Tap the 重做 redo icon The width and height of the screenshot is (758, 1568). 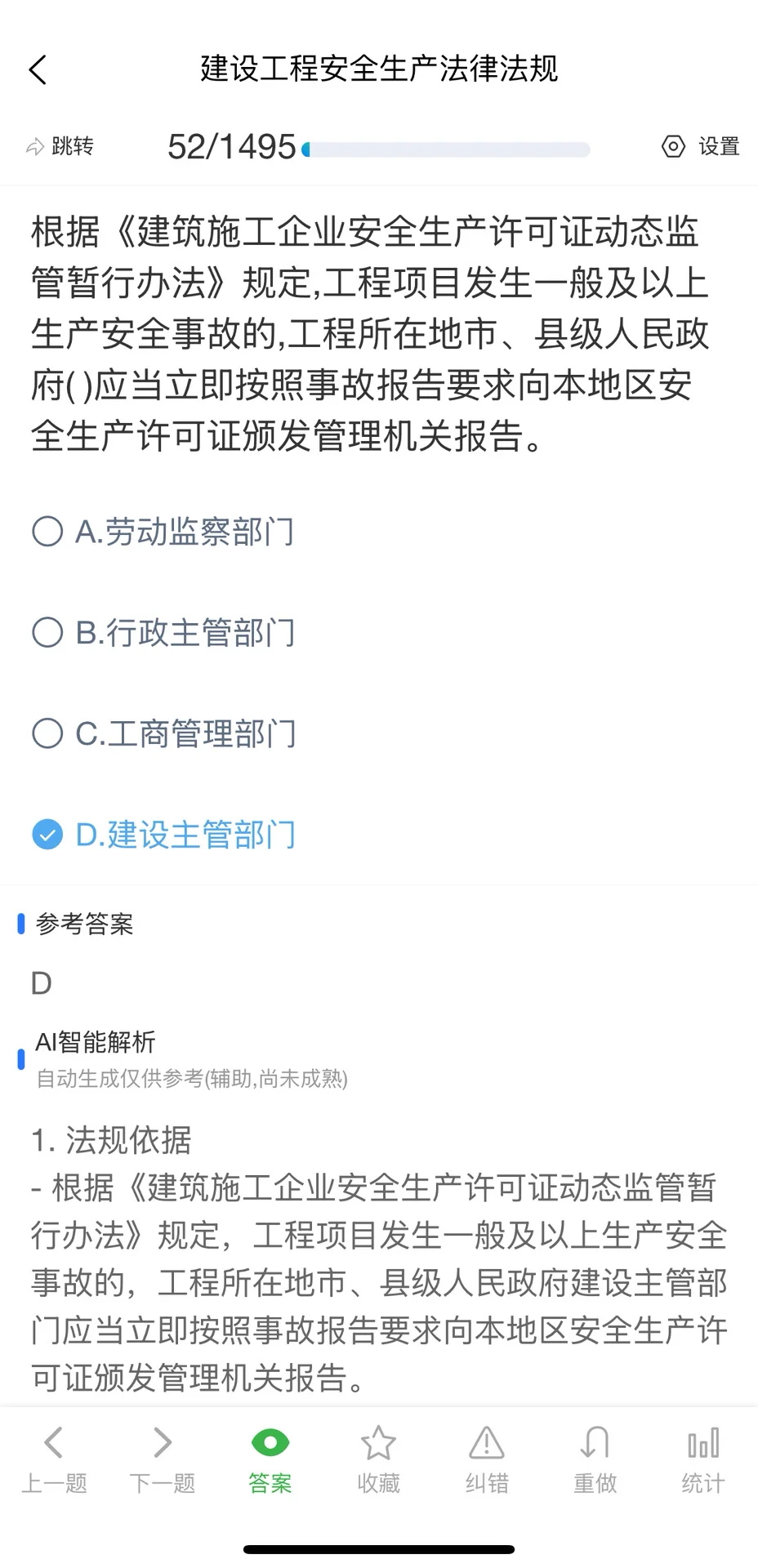(595, 1443)
